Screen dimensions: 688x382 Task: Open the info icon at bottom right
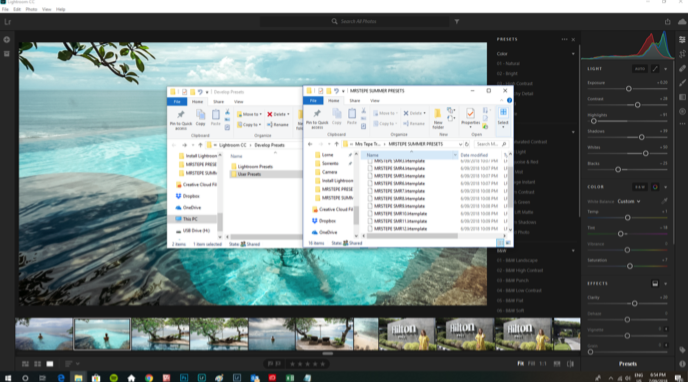[682, 364]
